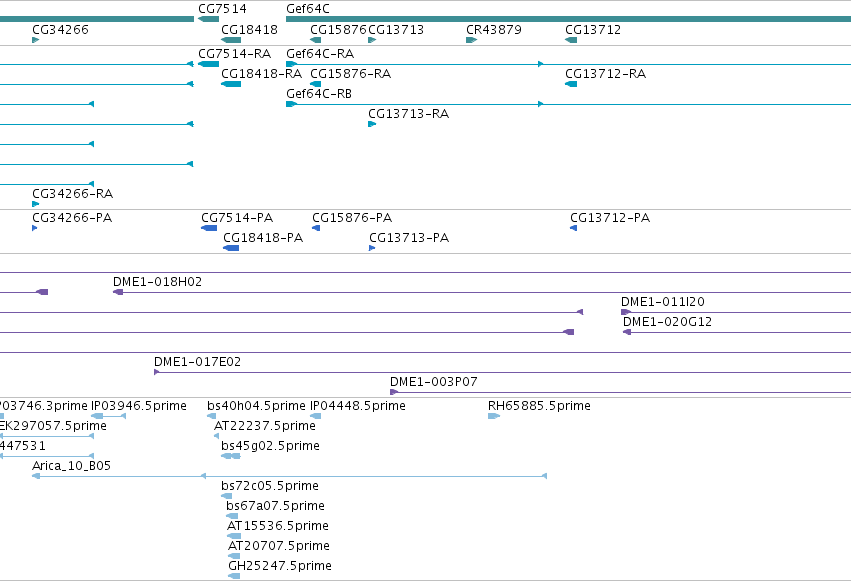This screenshot has height=581, width=851.
Task: Click the CG18418-PA protein label
Action: (x=263, y=238)
